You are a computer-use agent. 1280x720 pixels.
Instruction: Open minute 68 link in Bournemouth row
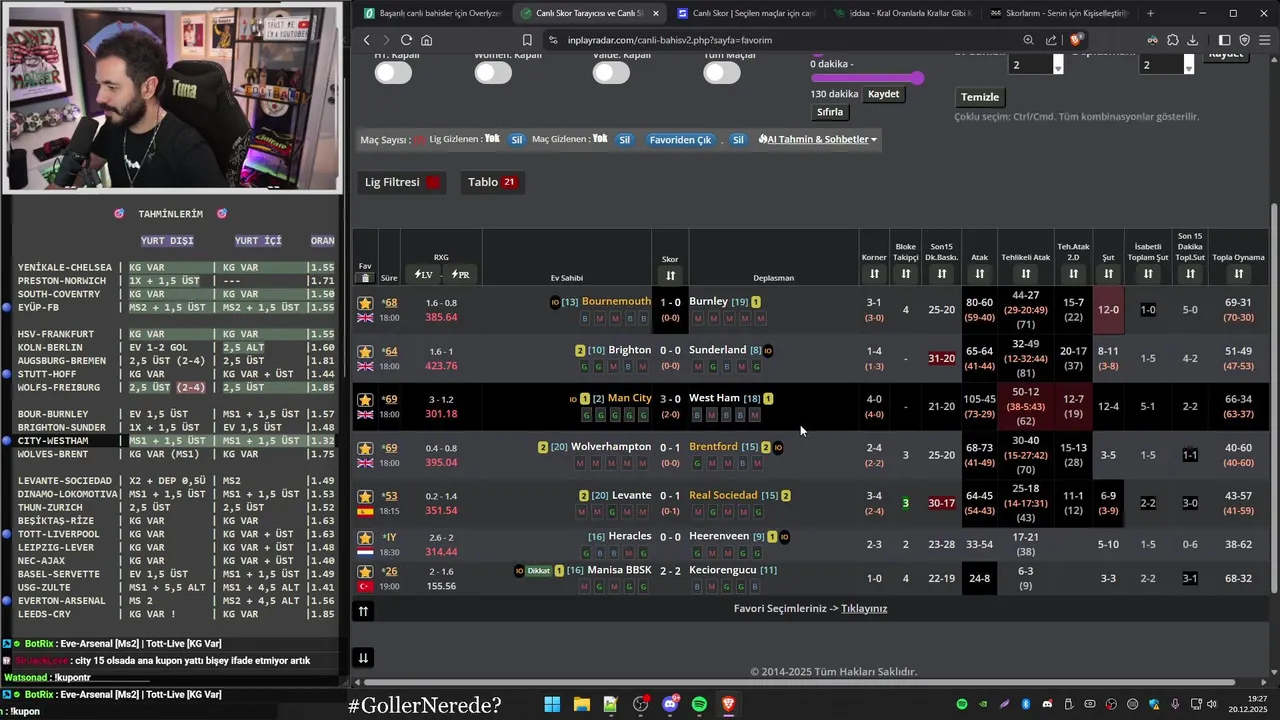(x=390, y=303)
